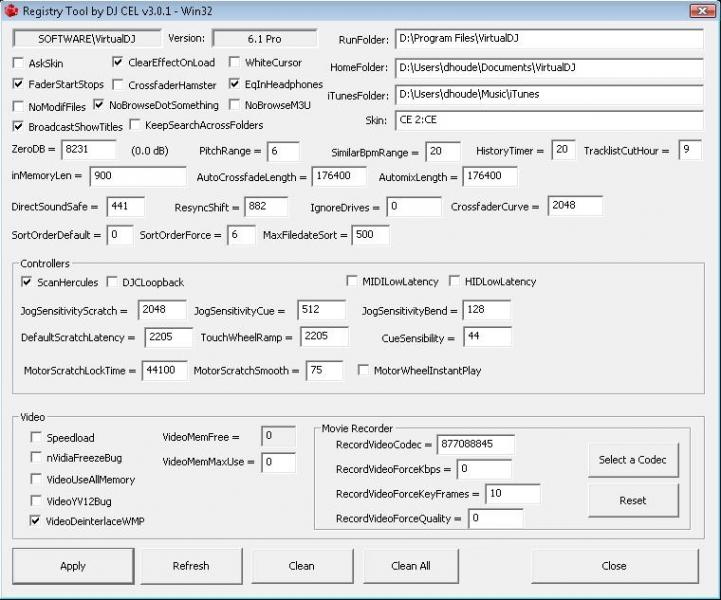721x600 pixels.
Task: Click MotorScratchSmooth input
Action: (325, 371)
